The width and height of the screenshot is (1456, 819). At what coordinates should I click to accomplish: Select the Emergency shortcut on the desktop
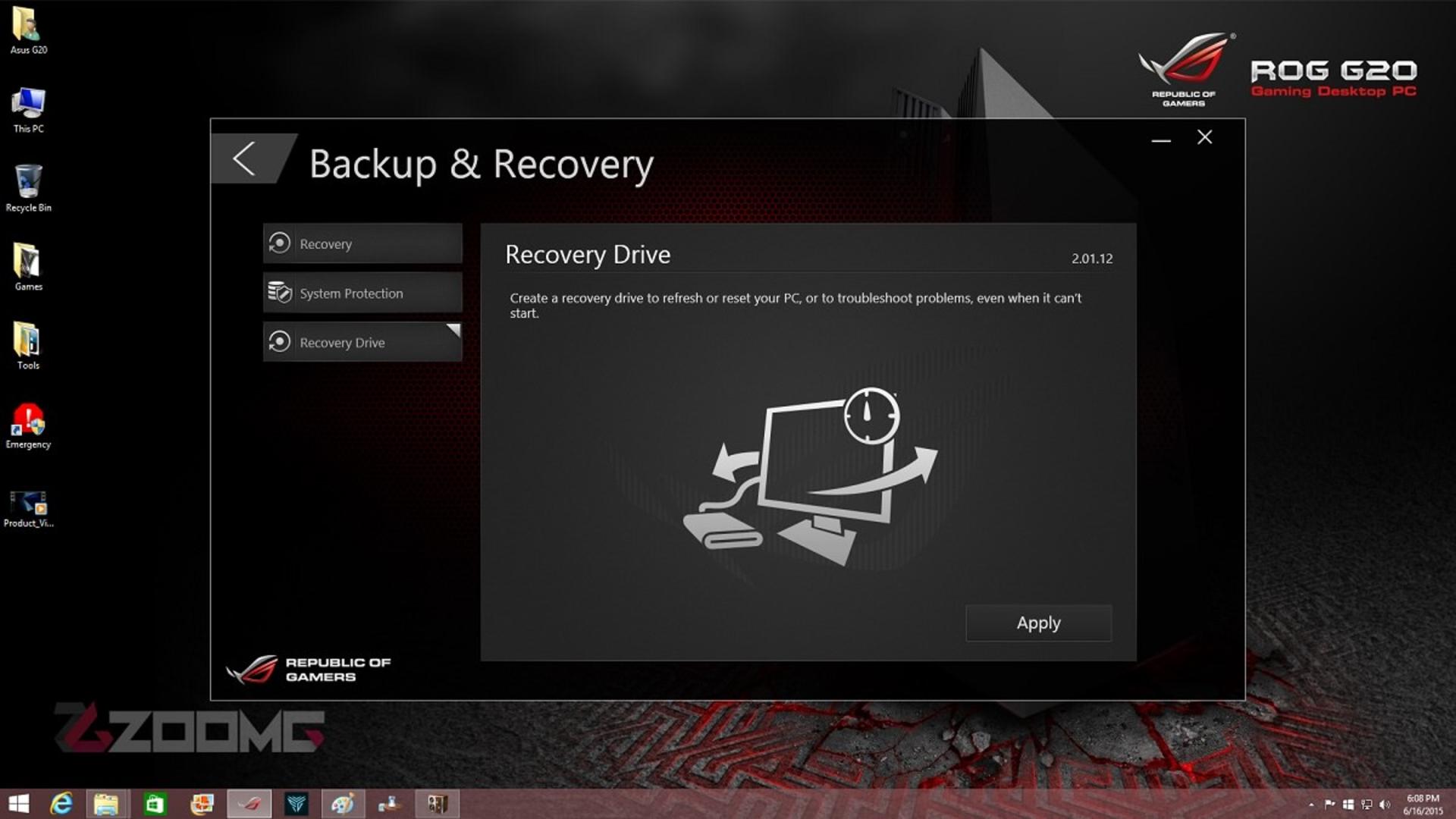[28, 426]
